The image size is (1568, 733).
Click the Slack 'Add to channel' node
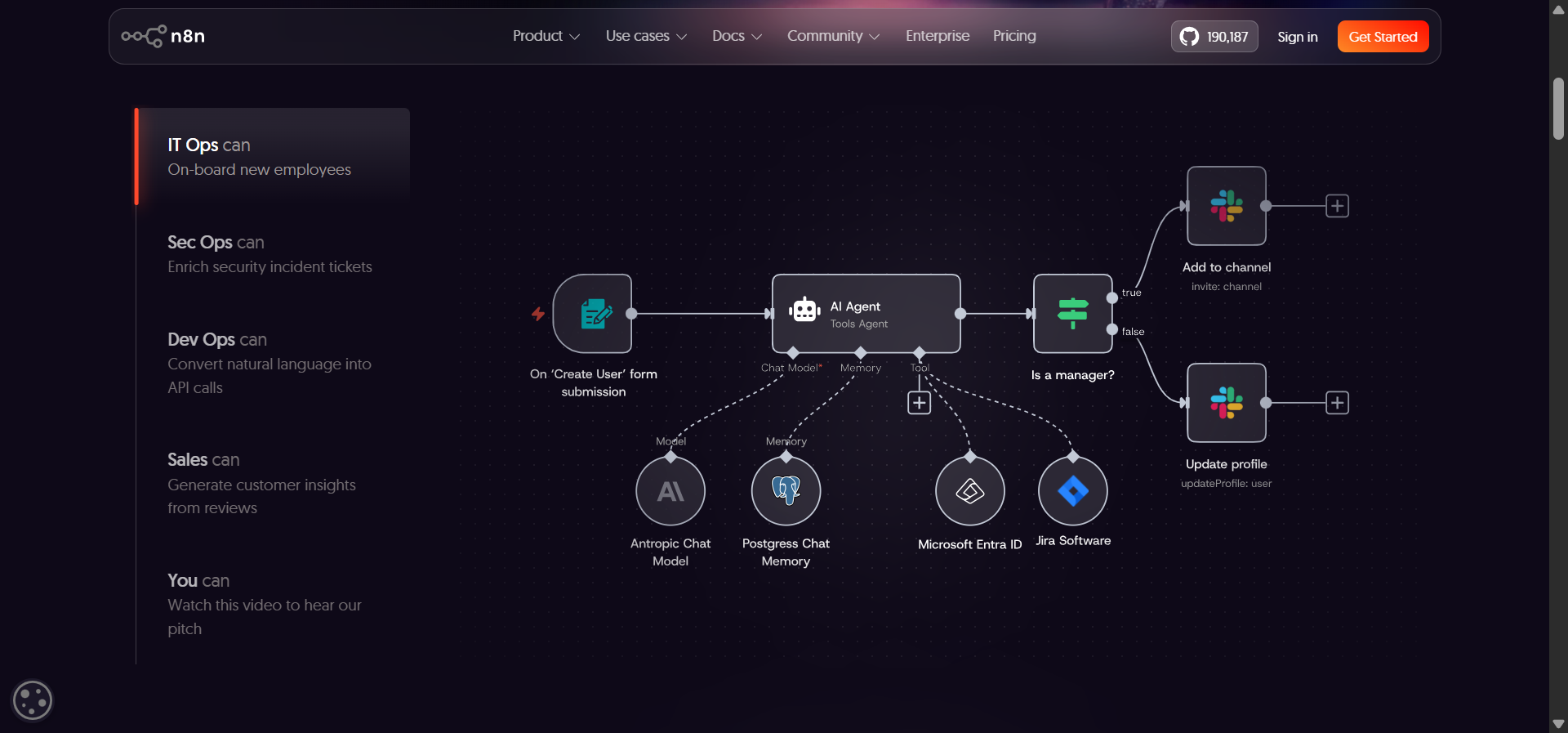(1227, 206)
